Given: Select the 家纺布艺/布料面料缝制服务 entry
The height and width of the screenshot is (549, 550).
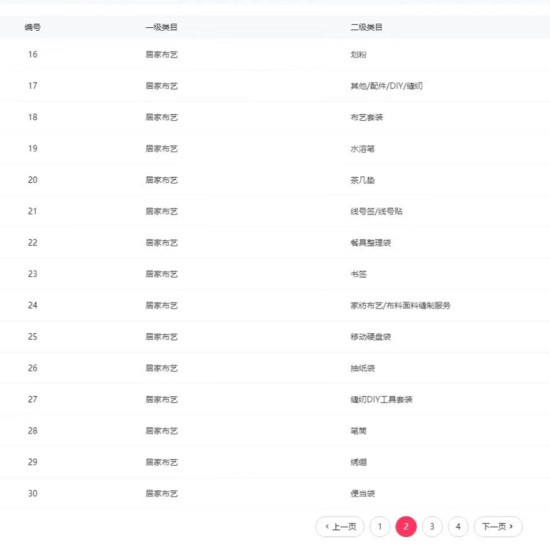Looking at the screenshot, I should point(400,305).
